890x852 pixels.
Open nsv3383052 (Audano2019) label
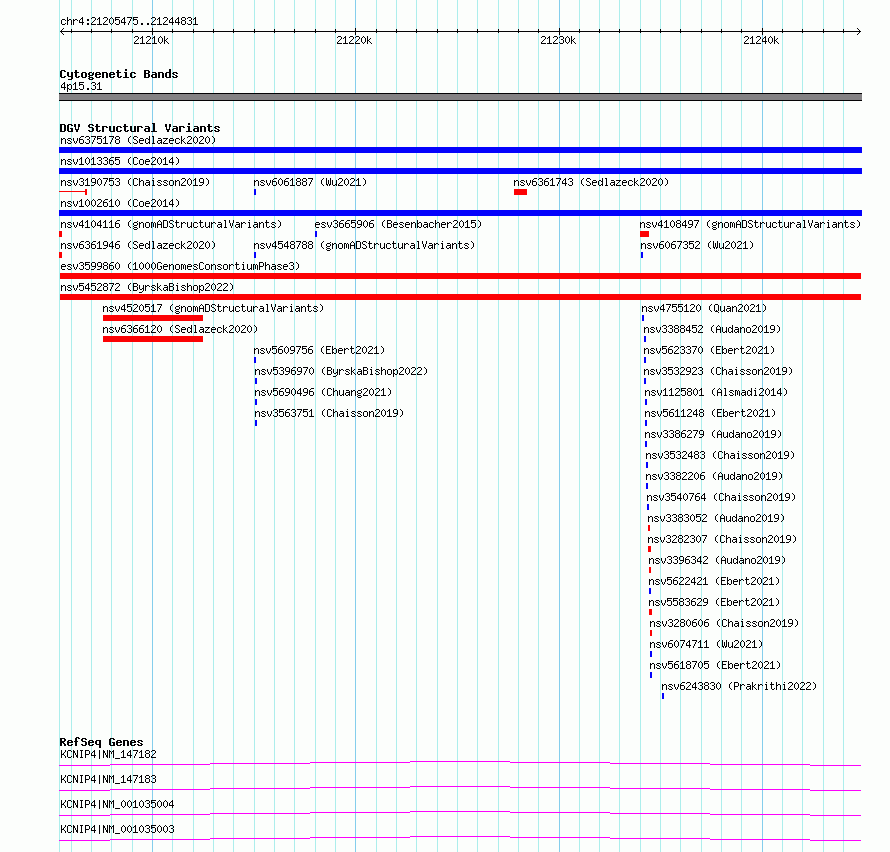716,518
